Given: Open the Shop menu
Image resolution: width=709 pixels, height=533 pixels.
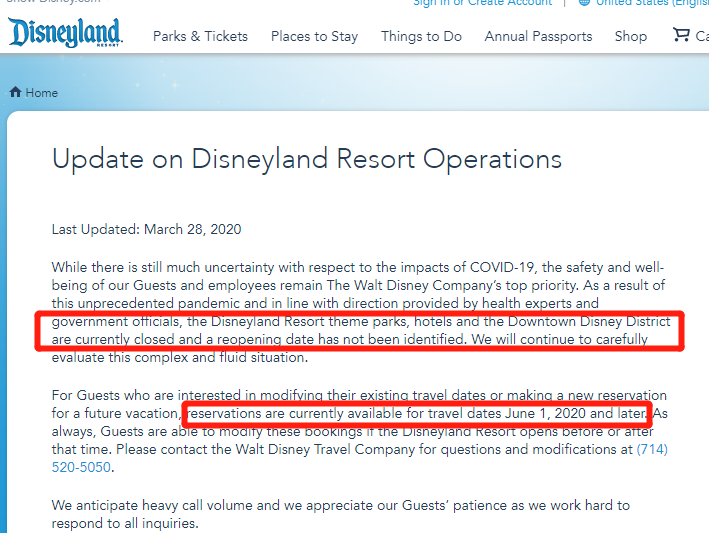Looking at the screenshot, I should click(630, 36).
